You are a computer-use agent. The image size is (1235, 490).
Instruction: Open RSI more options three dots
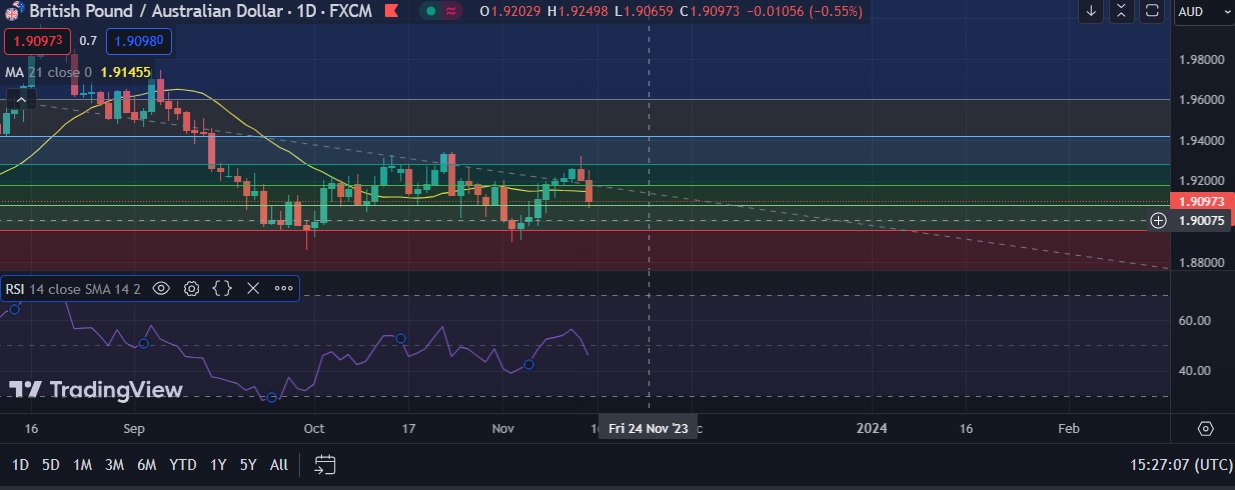(x=283, y=288)
